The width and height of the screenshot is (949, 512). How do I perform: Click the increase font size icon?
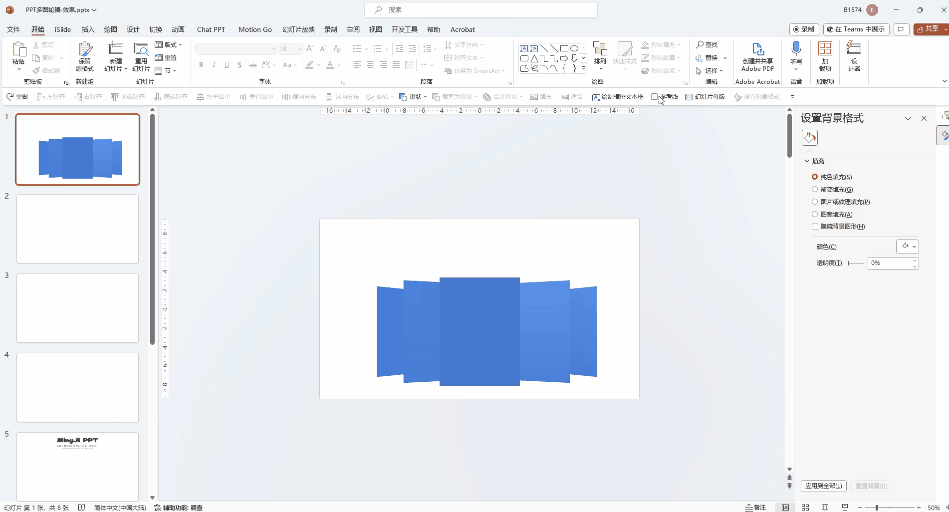(x=310, y=48)
